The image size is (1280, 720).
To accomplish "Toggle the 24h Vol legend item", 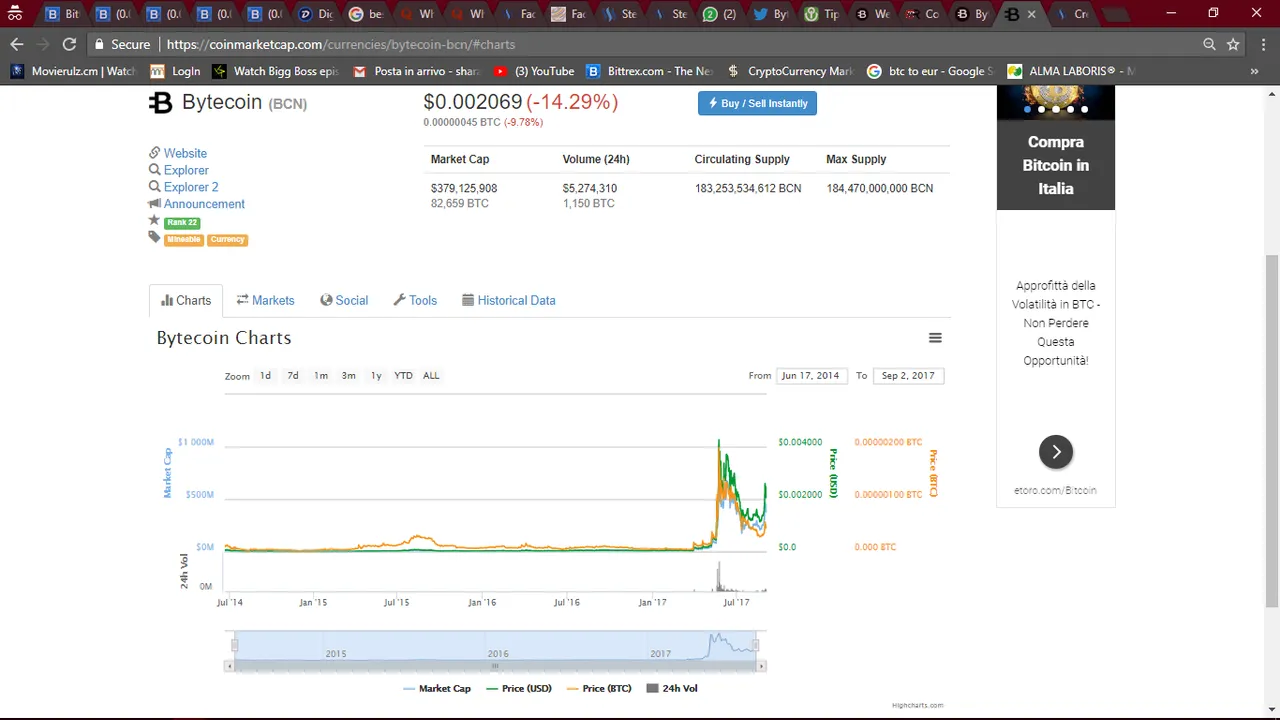I will tap(672, 688).
